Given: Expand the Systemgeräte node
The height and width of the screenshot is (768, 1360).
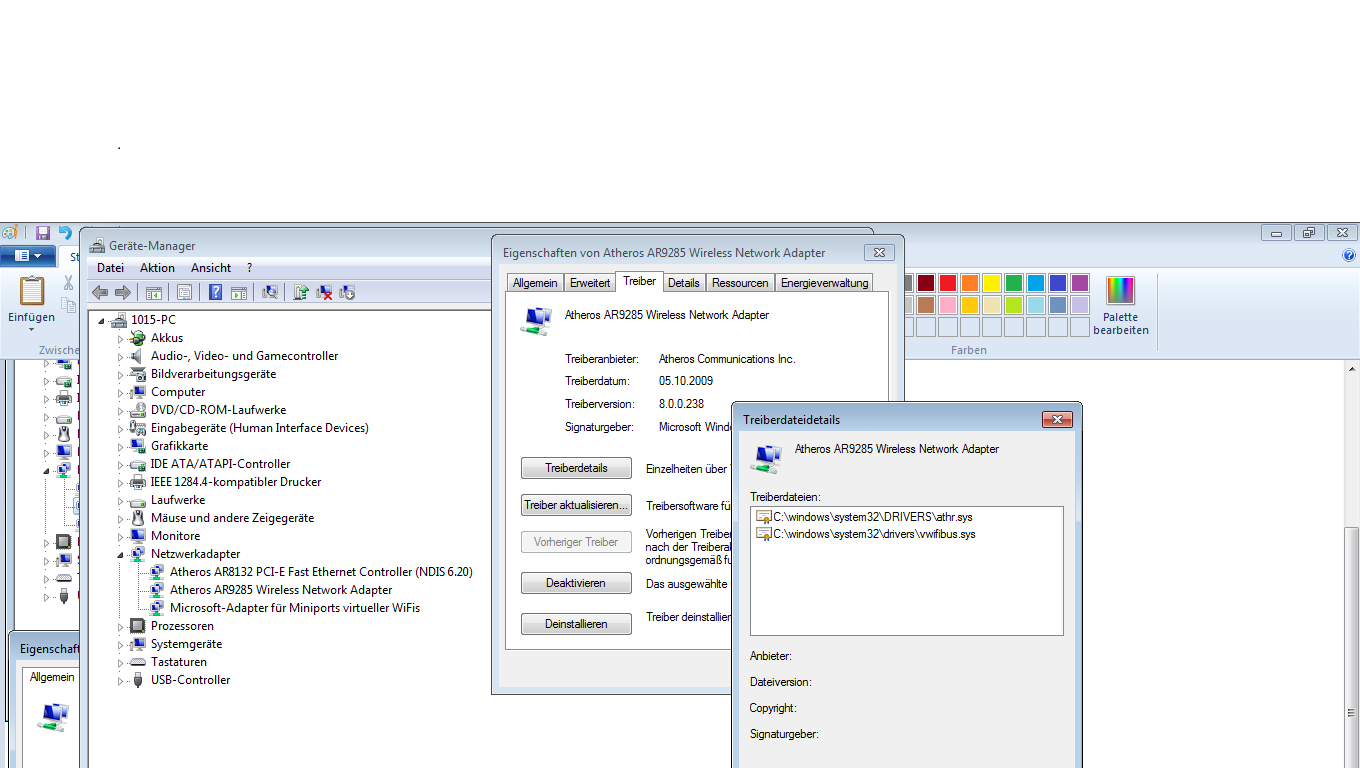Looking at the screenshot, I should (121, 645).
